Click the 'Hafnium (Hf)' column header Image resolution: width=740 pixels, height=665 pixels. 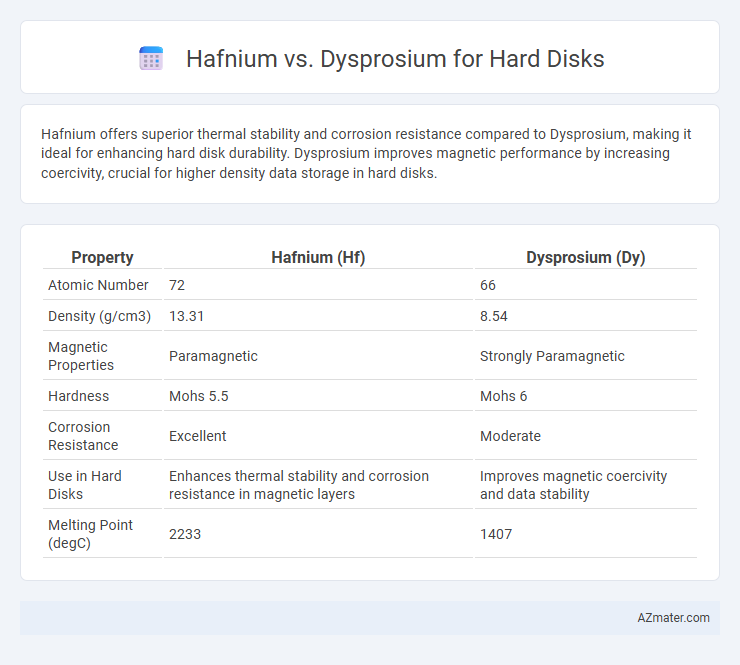click(x=318, y=257)
